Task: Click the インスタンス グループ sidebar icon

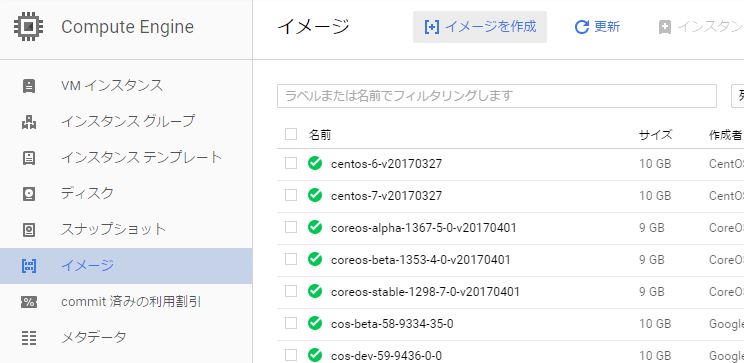Action: click(x=29, y=122)
